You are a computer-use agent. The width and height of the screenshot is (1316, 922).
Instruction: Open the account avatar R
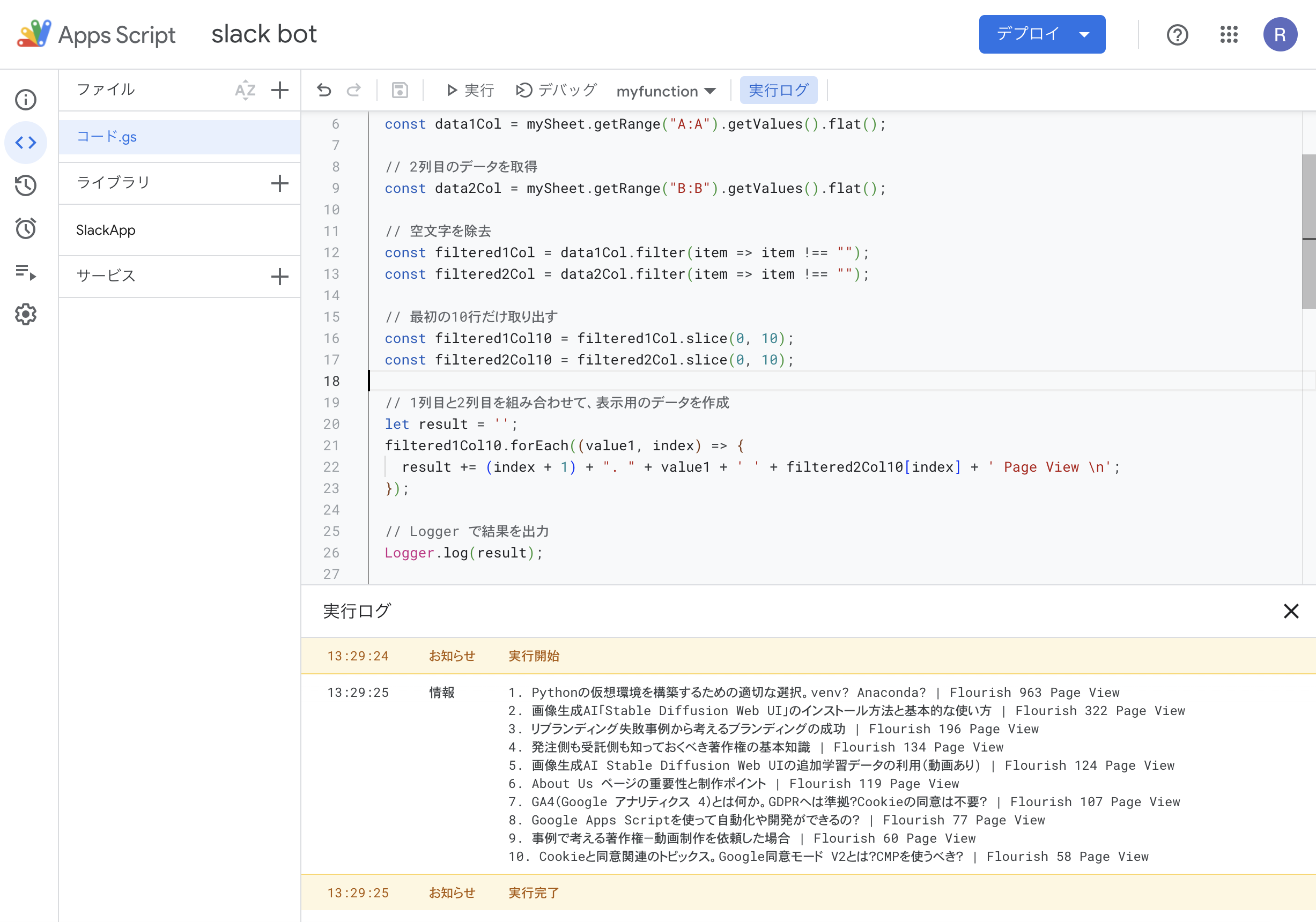pyautogui.click(x=1280, y=34)
